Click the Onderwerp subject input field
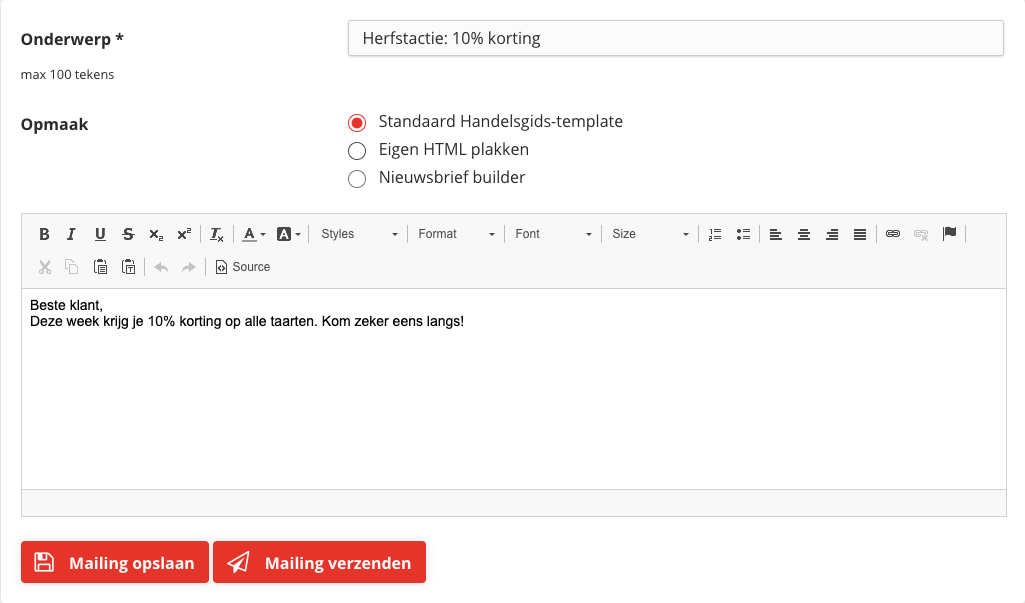The width and height of the screenshot is (1025, 603). pyautogui.click(x=675, y=38)
